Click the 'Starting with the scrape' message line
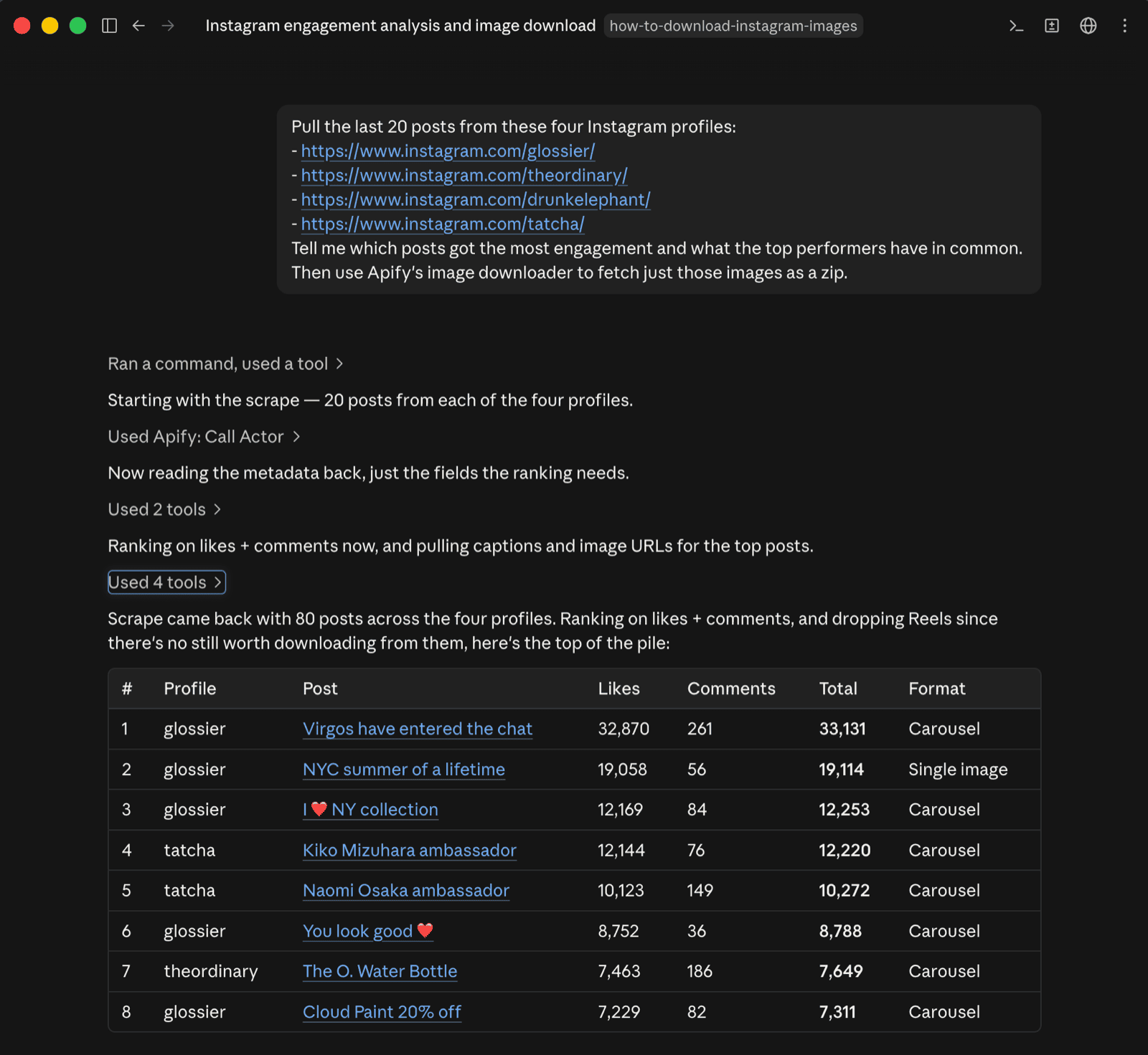The width and height of the screenshot is (1148, 1055). pyautogui.click(x=370, y=400)
